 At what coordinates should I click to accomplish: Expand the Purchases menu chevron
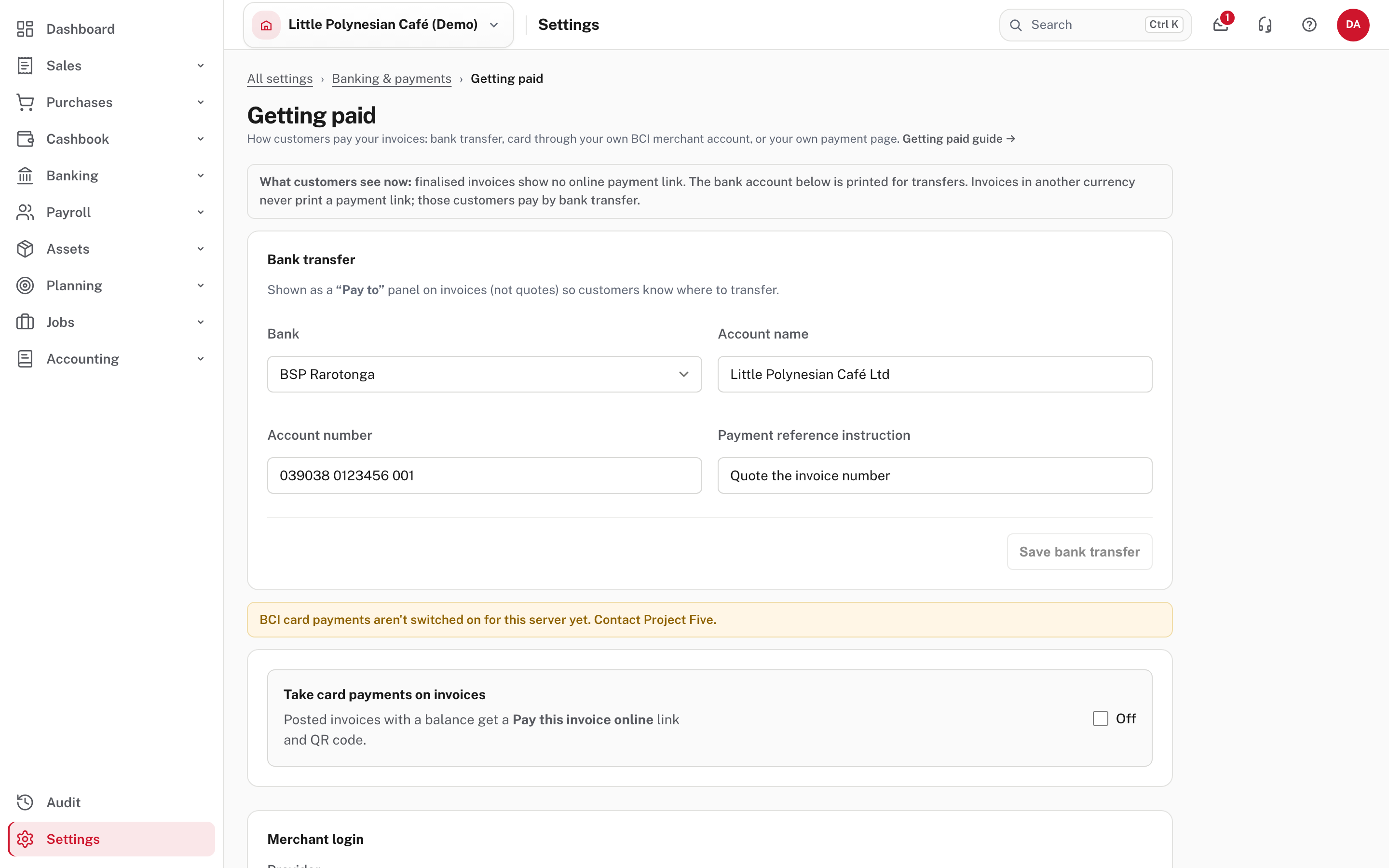(x=200, y=102)
